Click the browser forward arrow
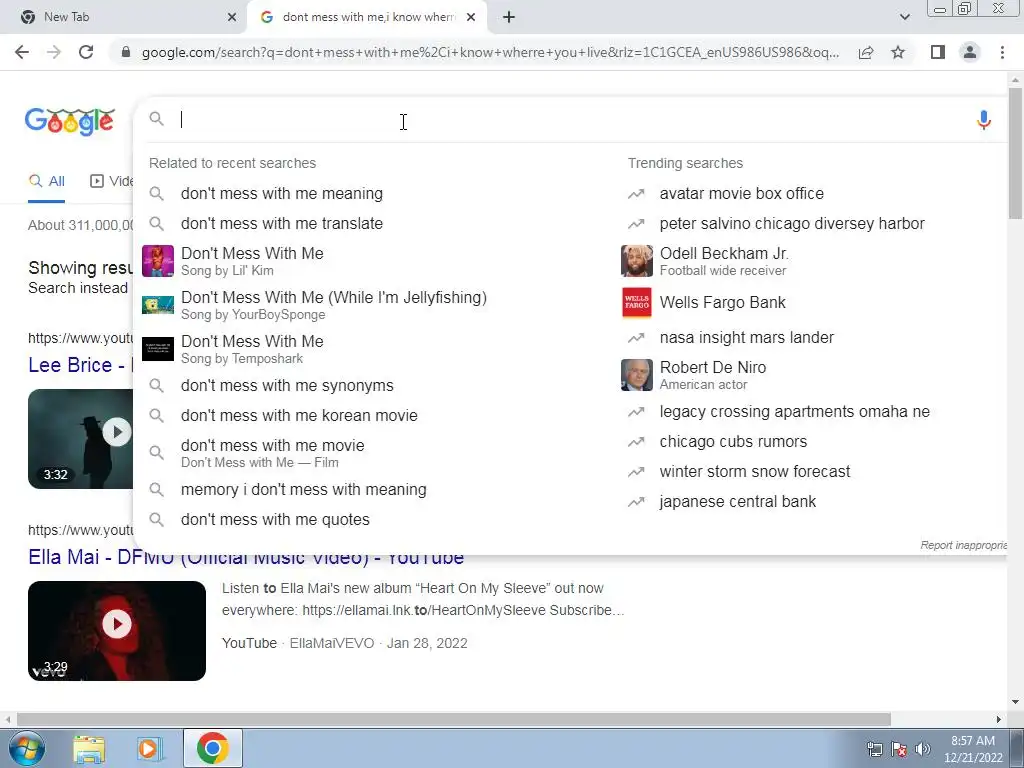The height and width of the screenshot is (768, 1024). 54,52
